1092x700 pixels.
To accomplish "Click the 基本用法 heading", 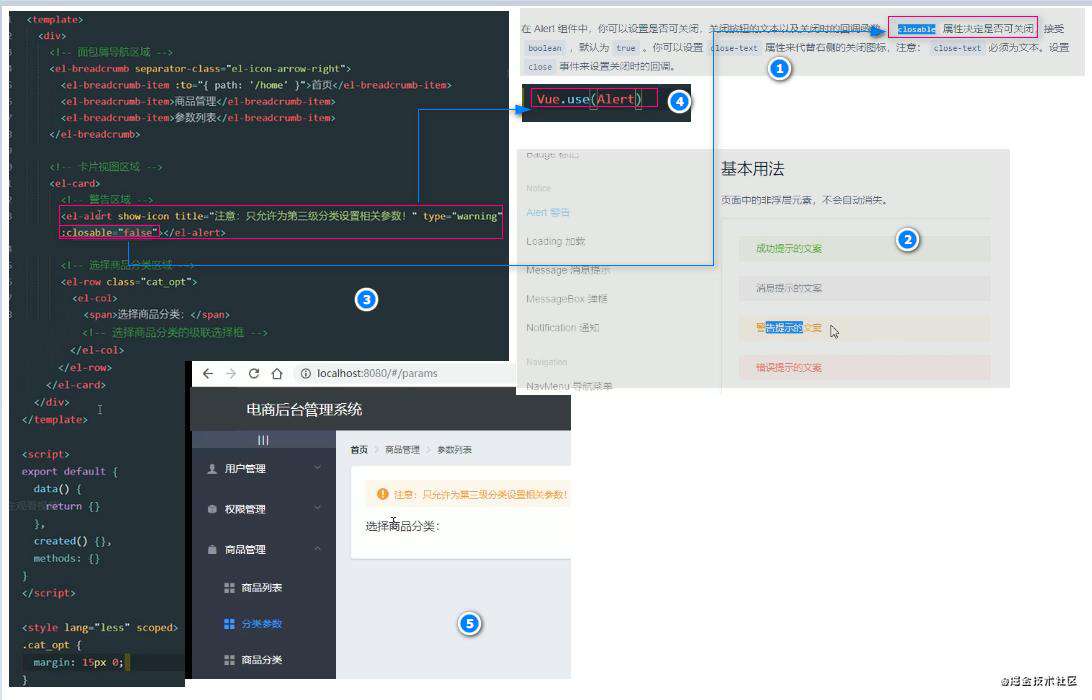I will (753, 169).
